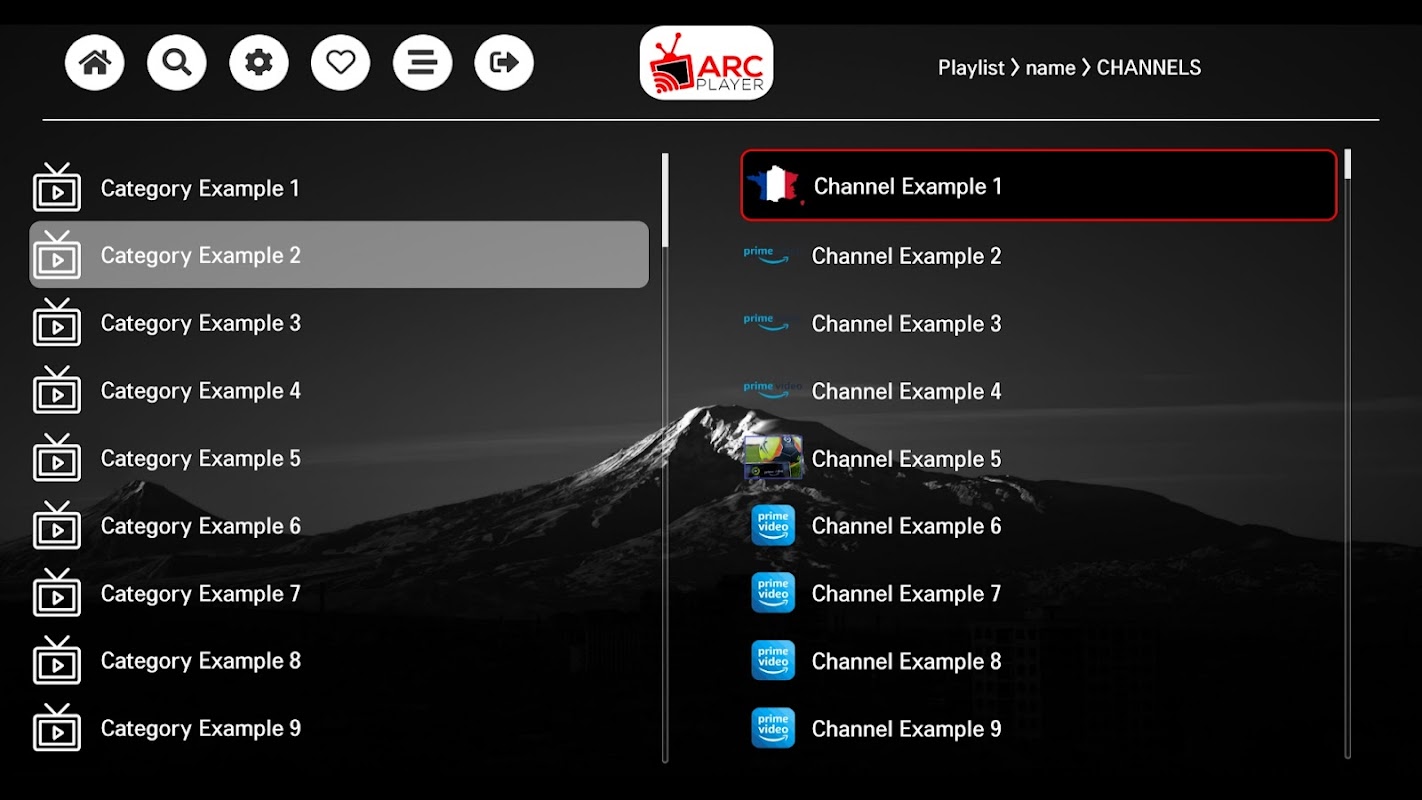Click the logout arrow icon
1422x800 pixels.
click(504, 63)
